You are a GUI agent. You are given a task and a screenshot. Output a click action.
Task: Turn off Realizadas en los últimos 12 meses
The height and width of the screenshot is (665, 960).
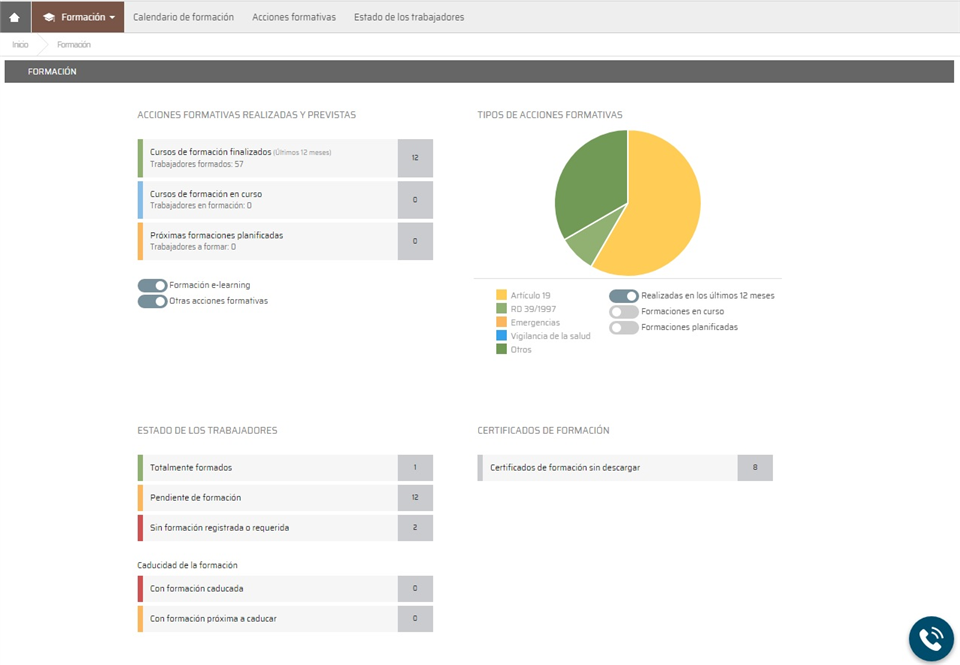(624, 296)
